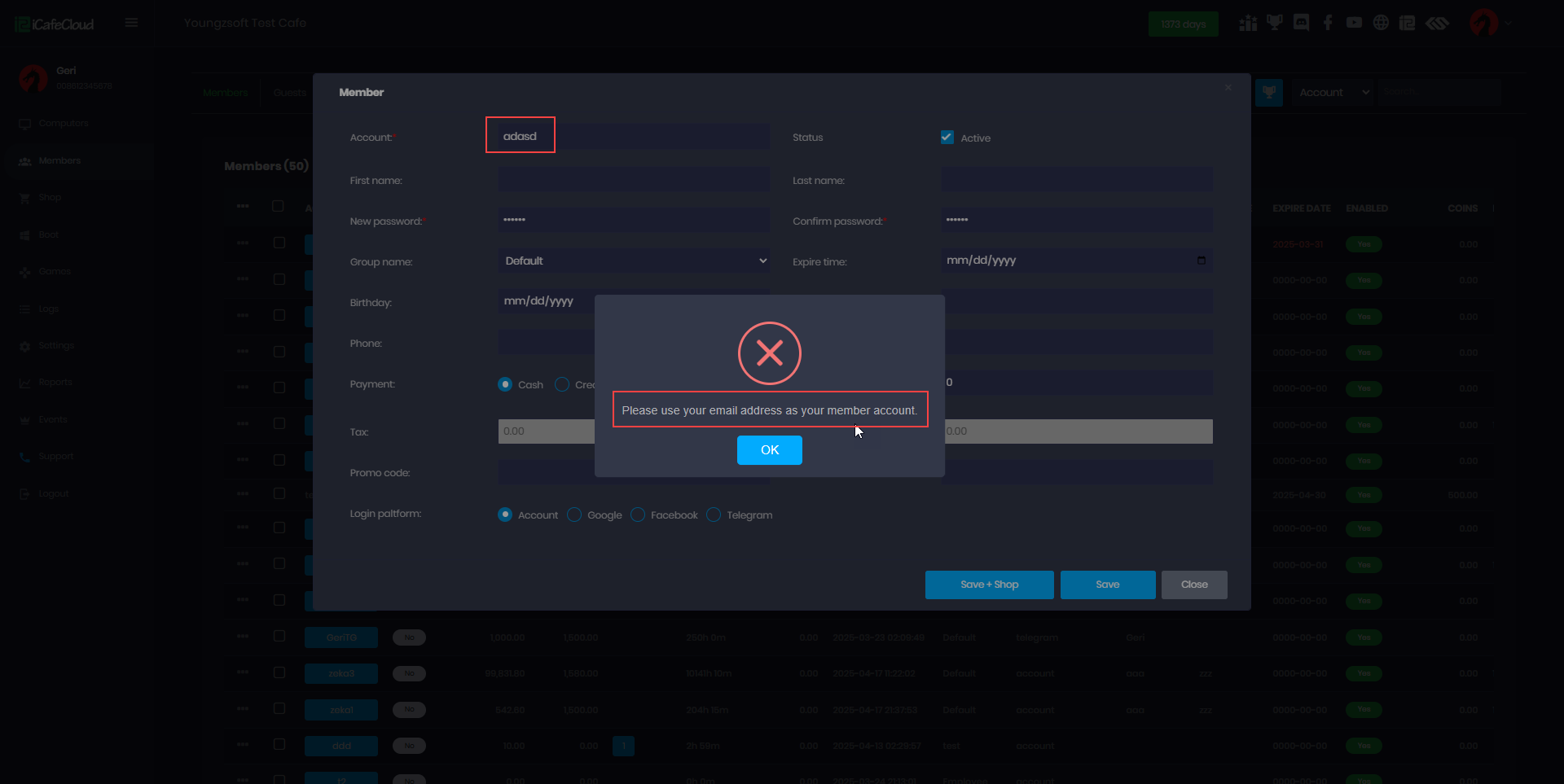Select Google login platform option
Viewport: 1564px width, 784px height.
coord(574,515)
